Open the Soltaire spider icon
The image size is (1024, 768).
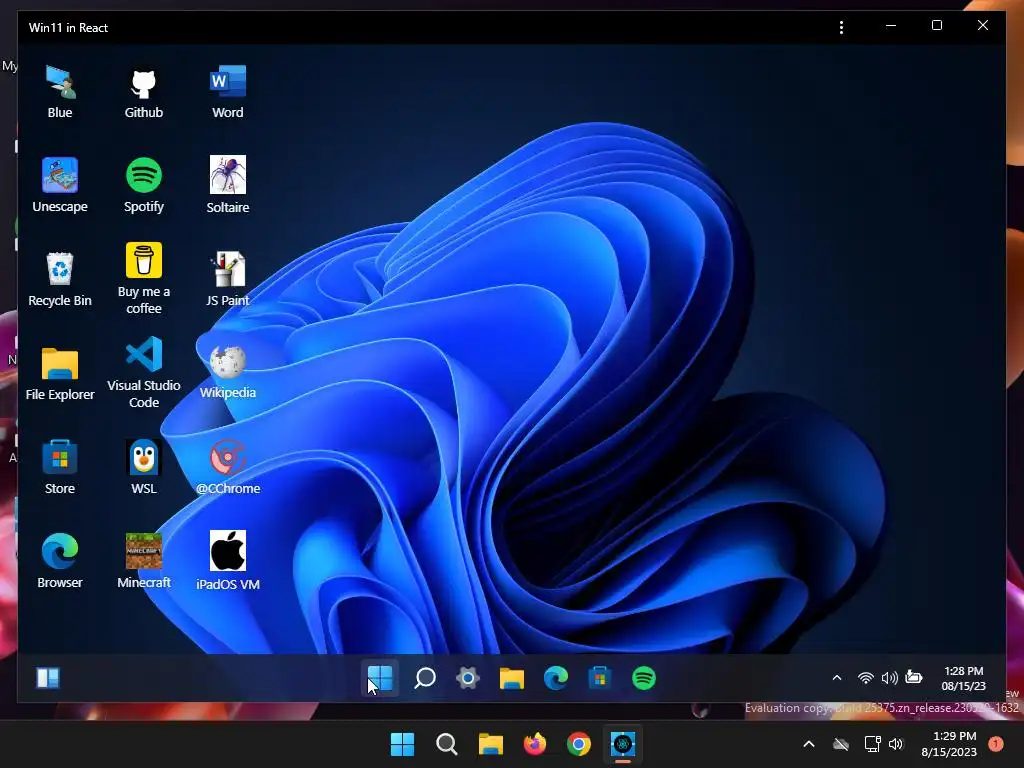[228, 185]
